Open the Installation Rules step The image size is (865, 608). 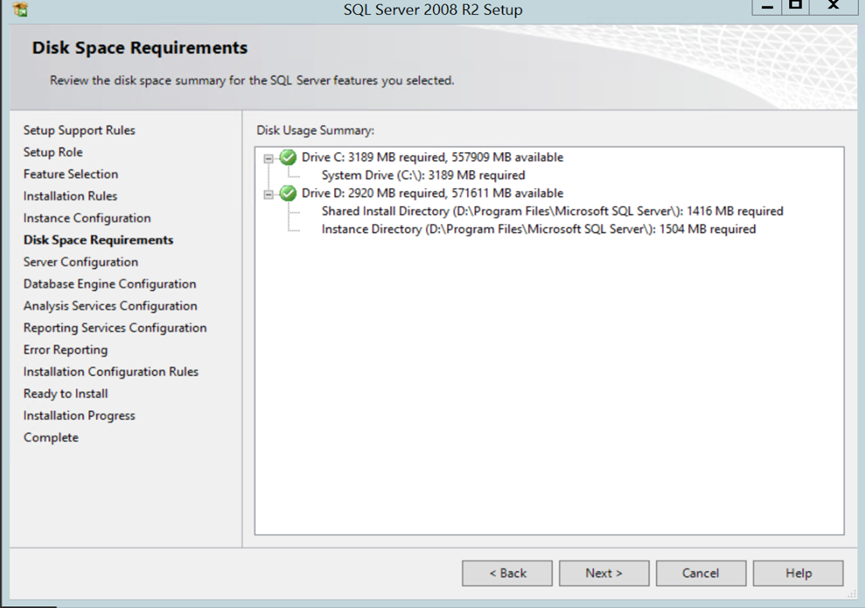pos(70,196)
